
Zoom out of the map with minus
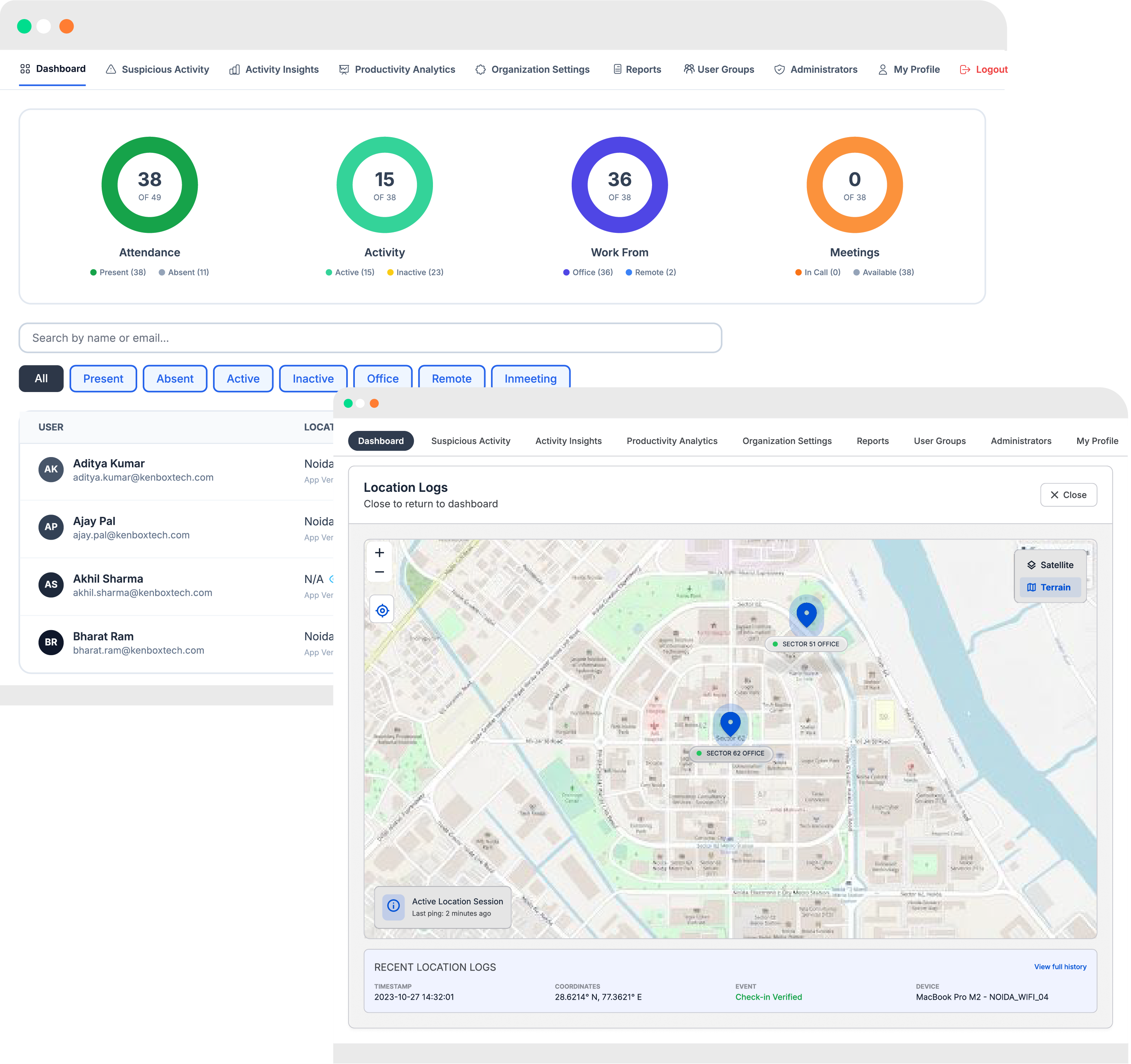380,572
